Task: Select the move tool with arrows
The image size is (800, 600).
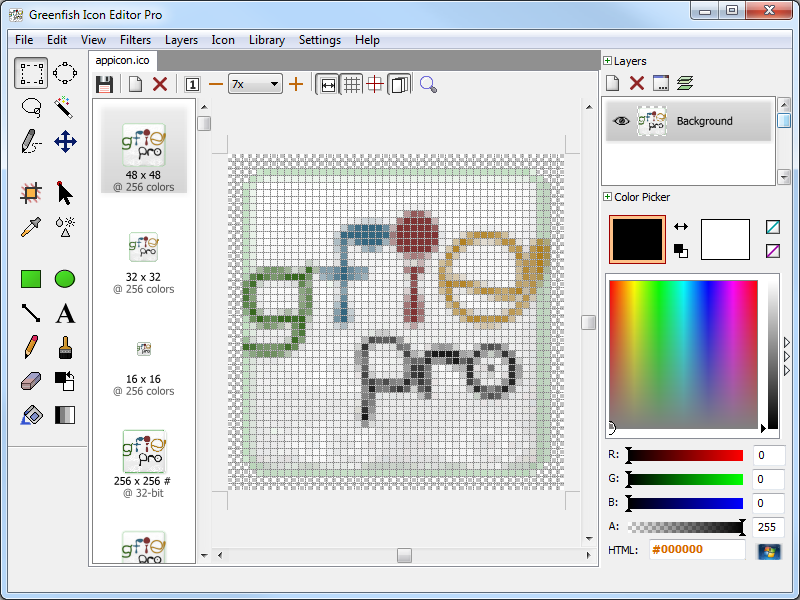Action: (x=64, y=142)
